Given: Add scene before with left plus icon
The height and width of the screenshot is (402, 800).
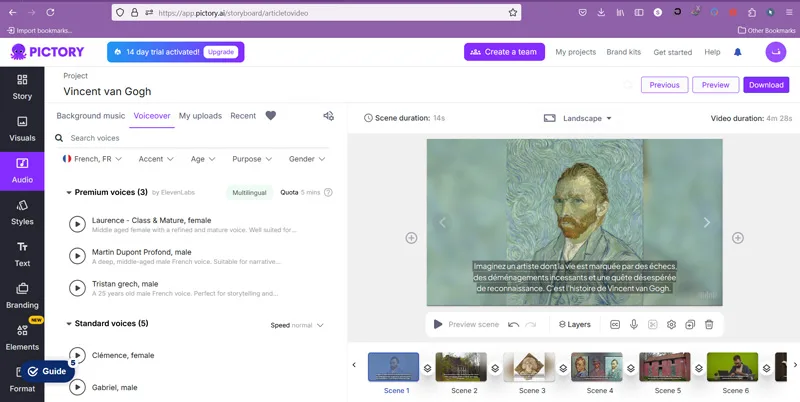Looking at the screenshot, I should [411, 238].
